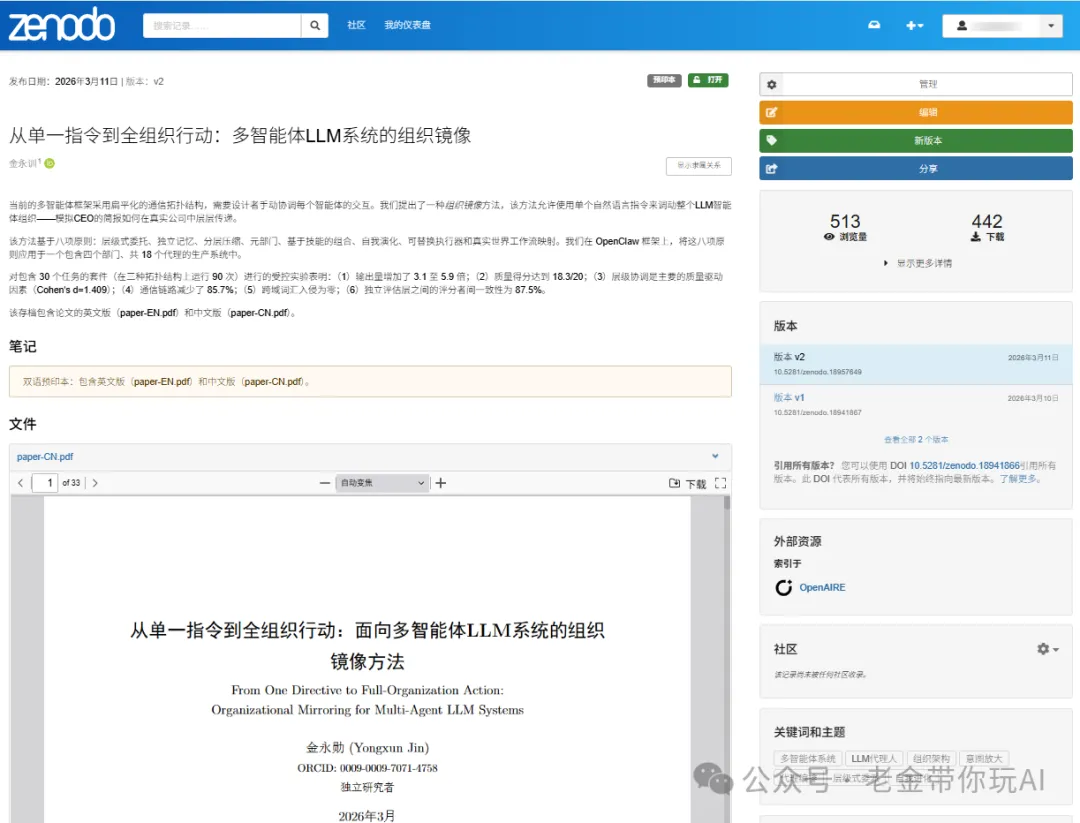Zoom out the PDF with minus icon
The height and width of the screenshot is (823, 1080).
pos(324,483)
